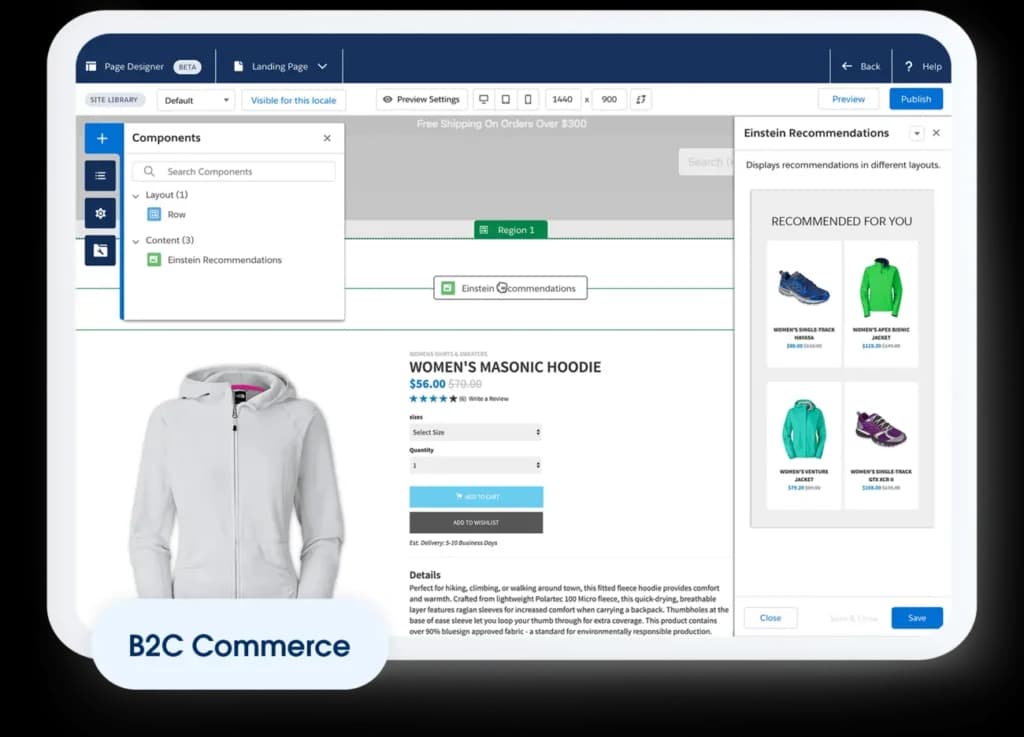The height and width of the screenshot is (737, 1024).
Task: Select tablet device preview icon
Action: (x=505, y=99)
